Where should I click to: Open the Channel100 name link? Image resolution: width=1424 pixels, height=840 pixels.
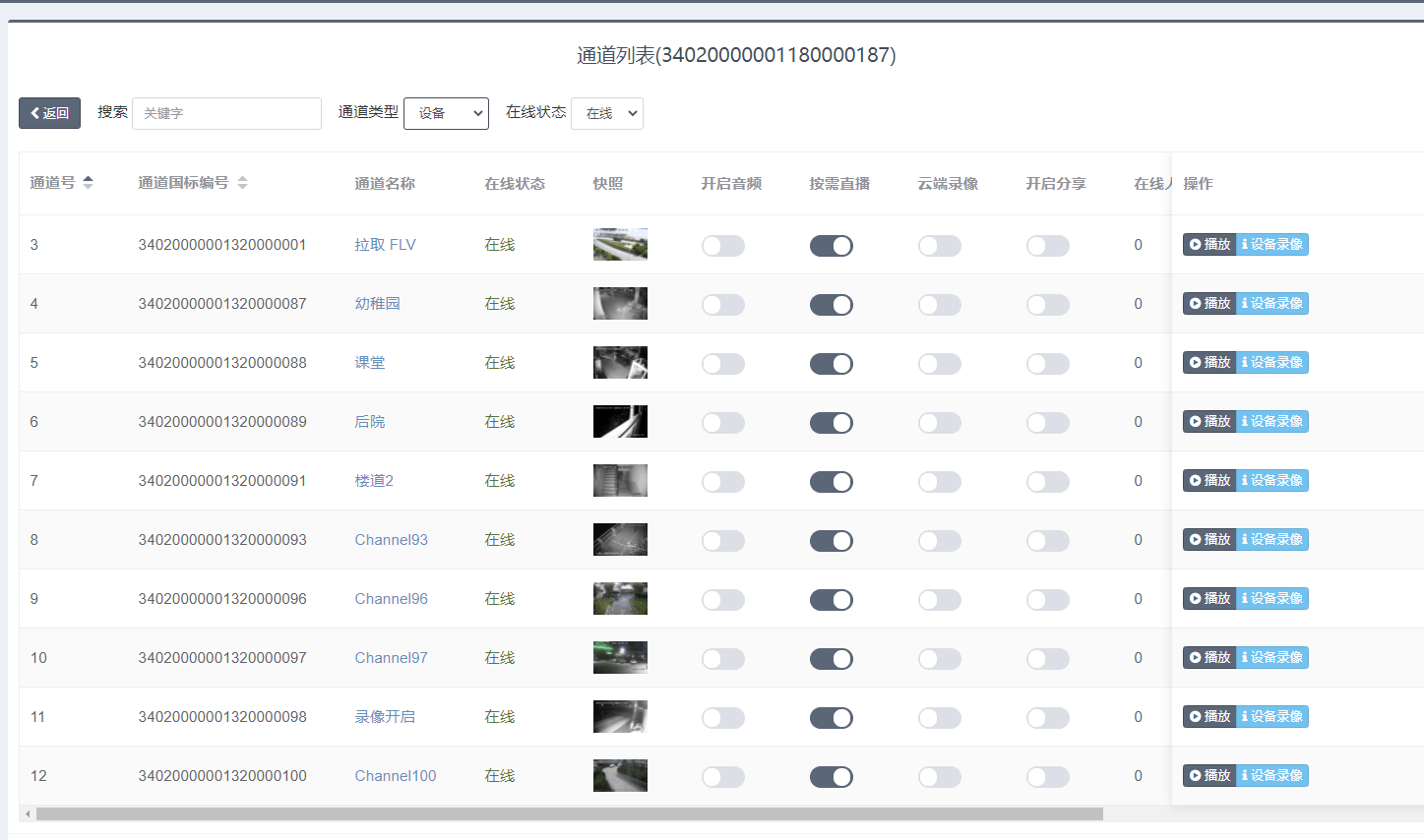click(395, 776)
